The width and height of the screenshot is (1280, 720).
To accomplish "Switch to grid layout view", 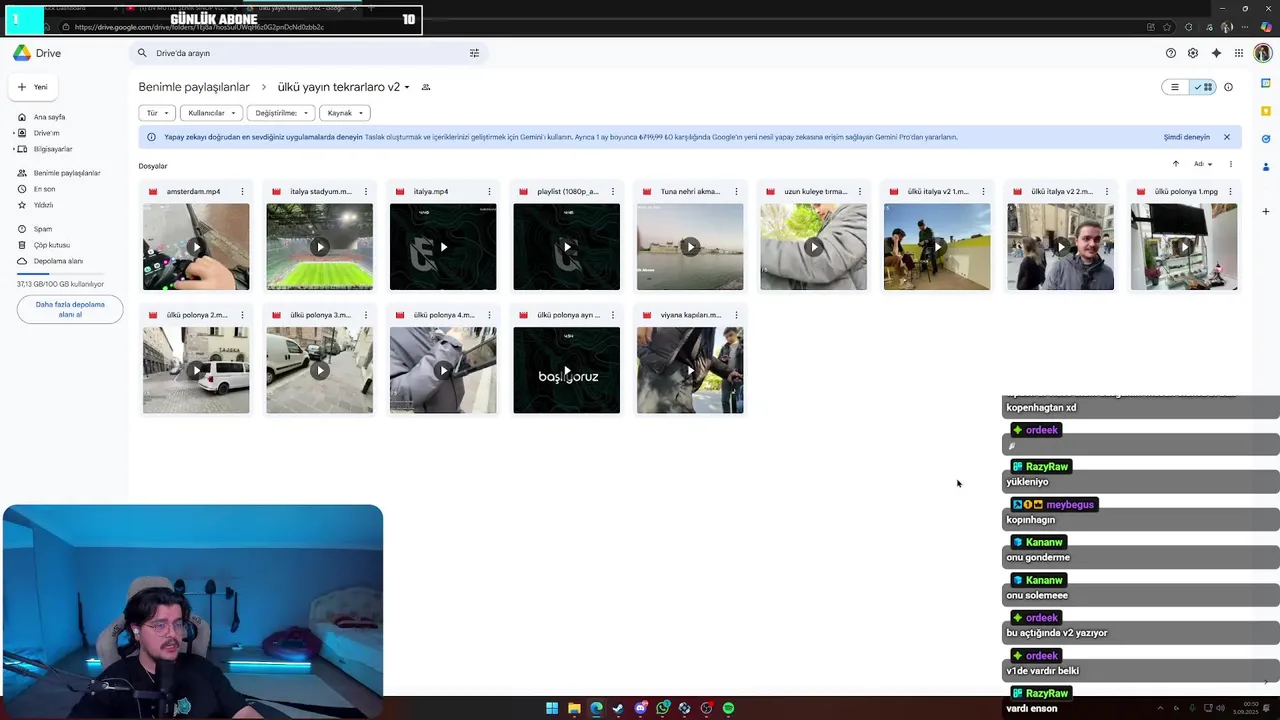I will click(x=1203, y=87).
